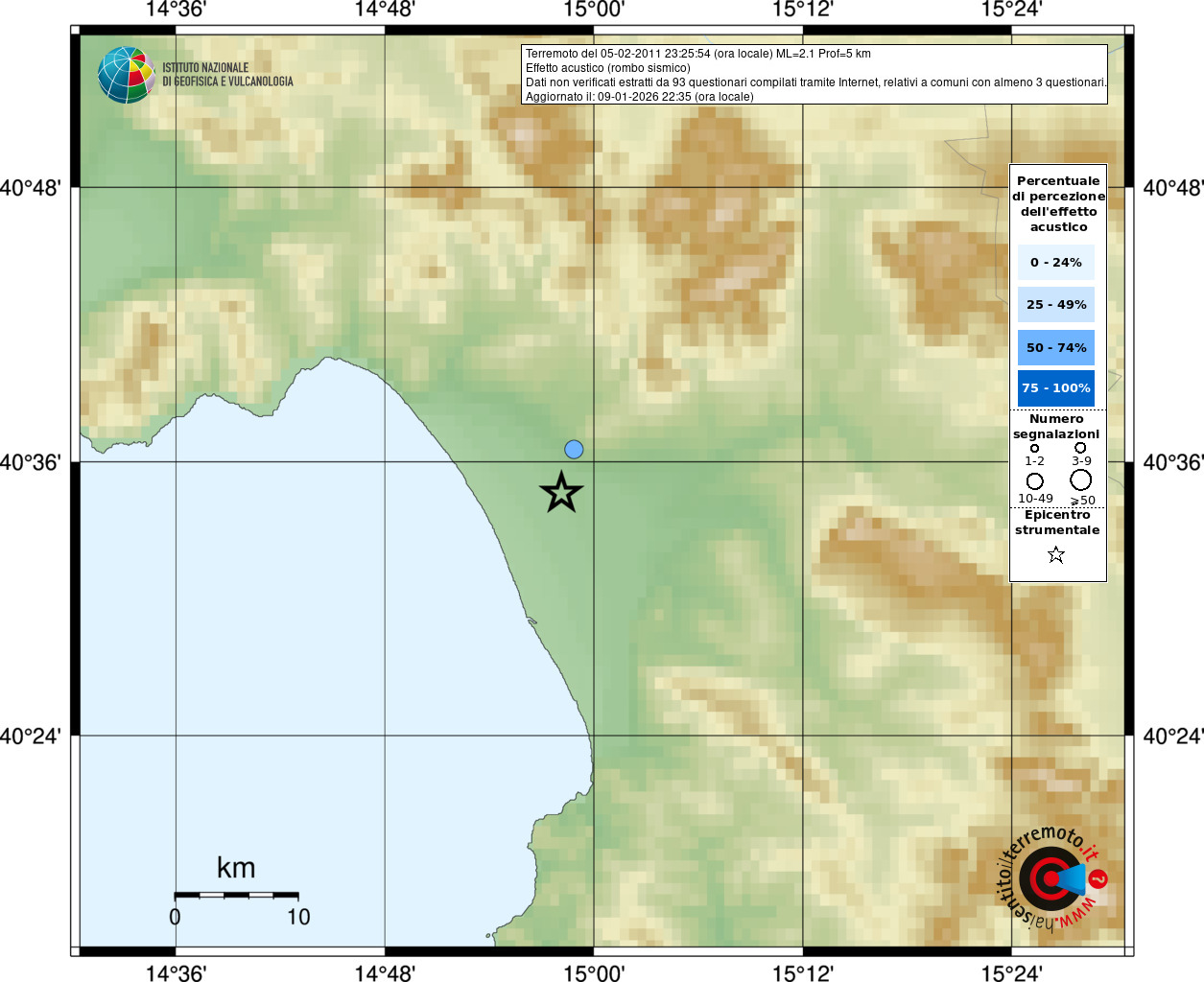Click the INGV globe logo
Viewport: 1204px width, 982px height.
pos(126,75)
